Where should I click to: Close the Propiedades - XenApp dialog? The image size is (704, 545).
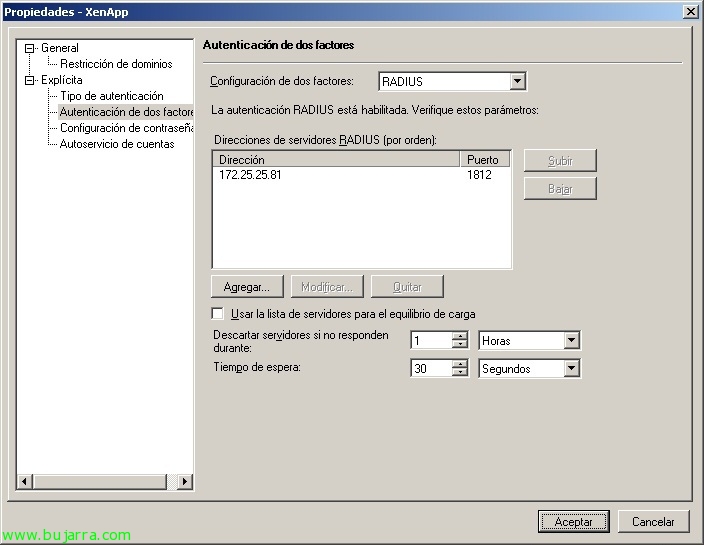[x=691, y=11]
